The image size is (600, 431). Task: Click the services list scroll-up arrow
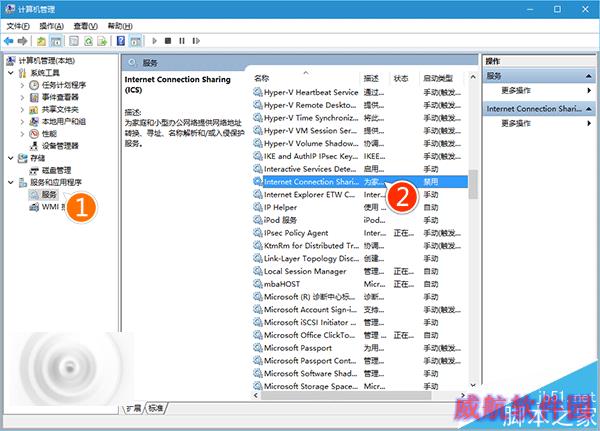coord(473,77)
